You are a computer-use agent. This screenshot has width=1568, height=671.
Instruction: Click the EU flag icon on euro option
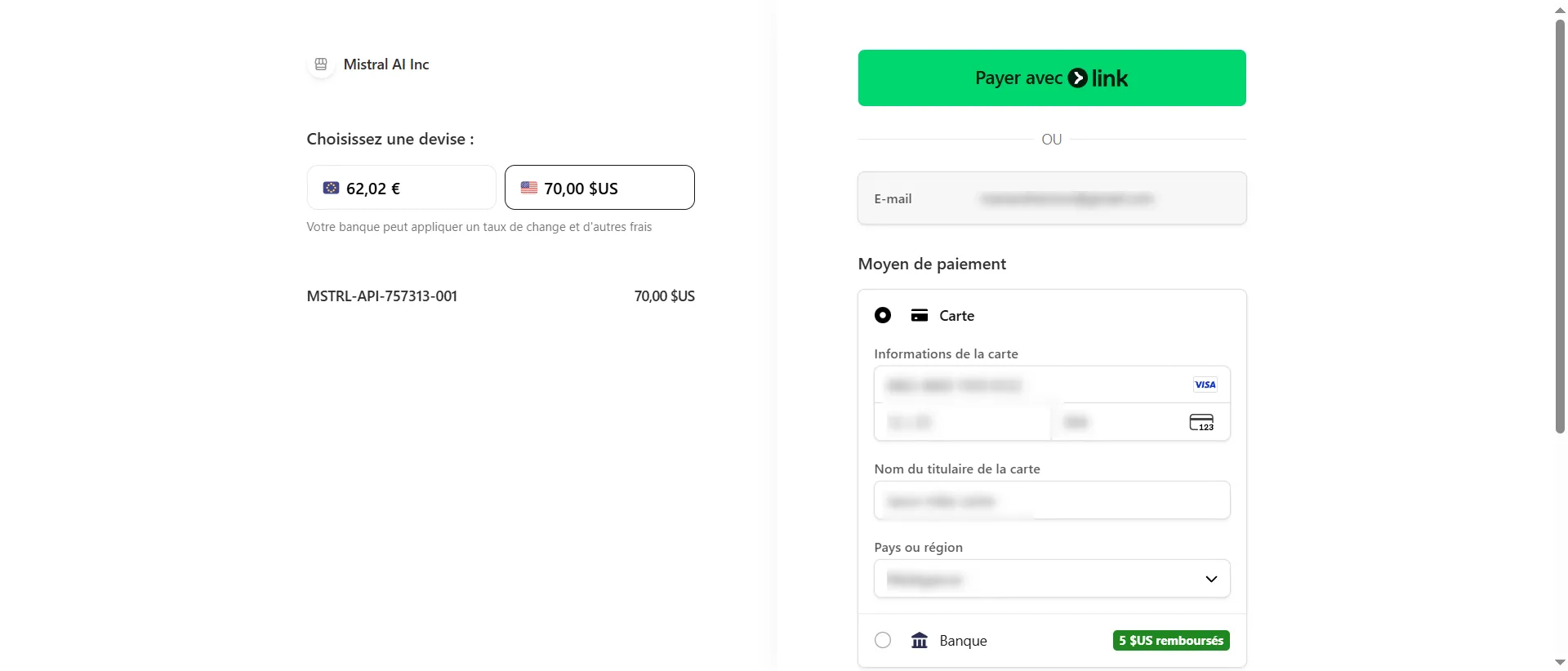point(331,187)
